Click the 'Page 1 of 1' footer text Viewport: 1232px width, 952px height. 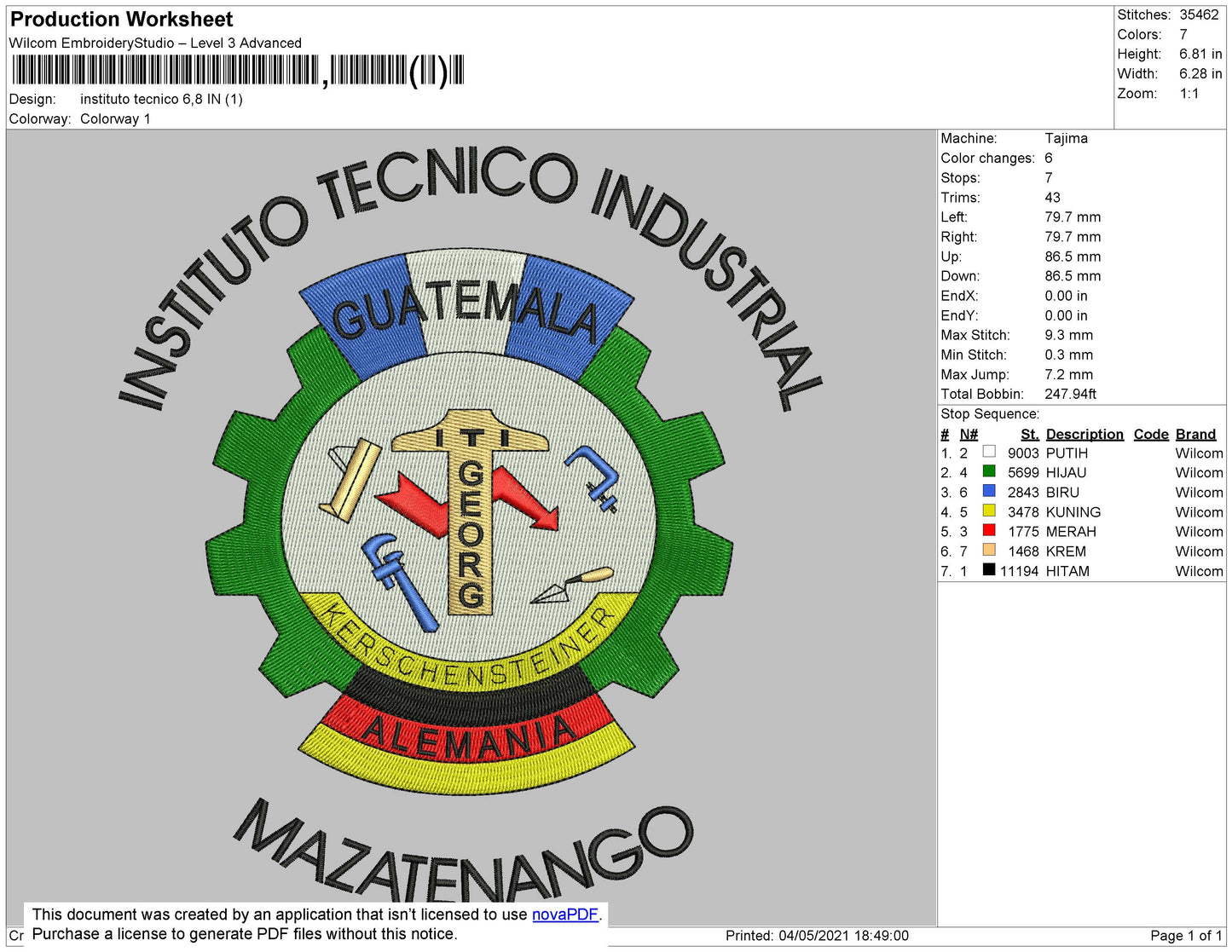click(x=1186, y=936)
